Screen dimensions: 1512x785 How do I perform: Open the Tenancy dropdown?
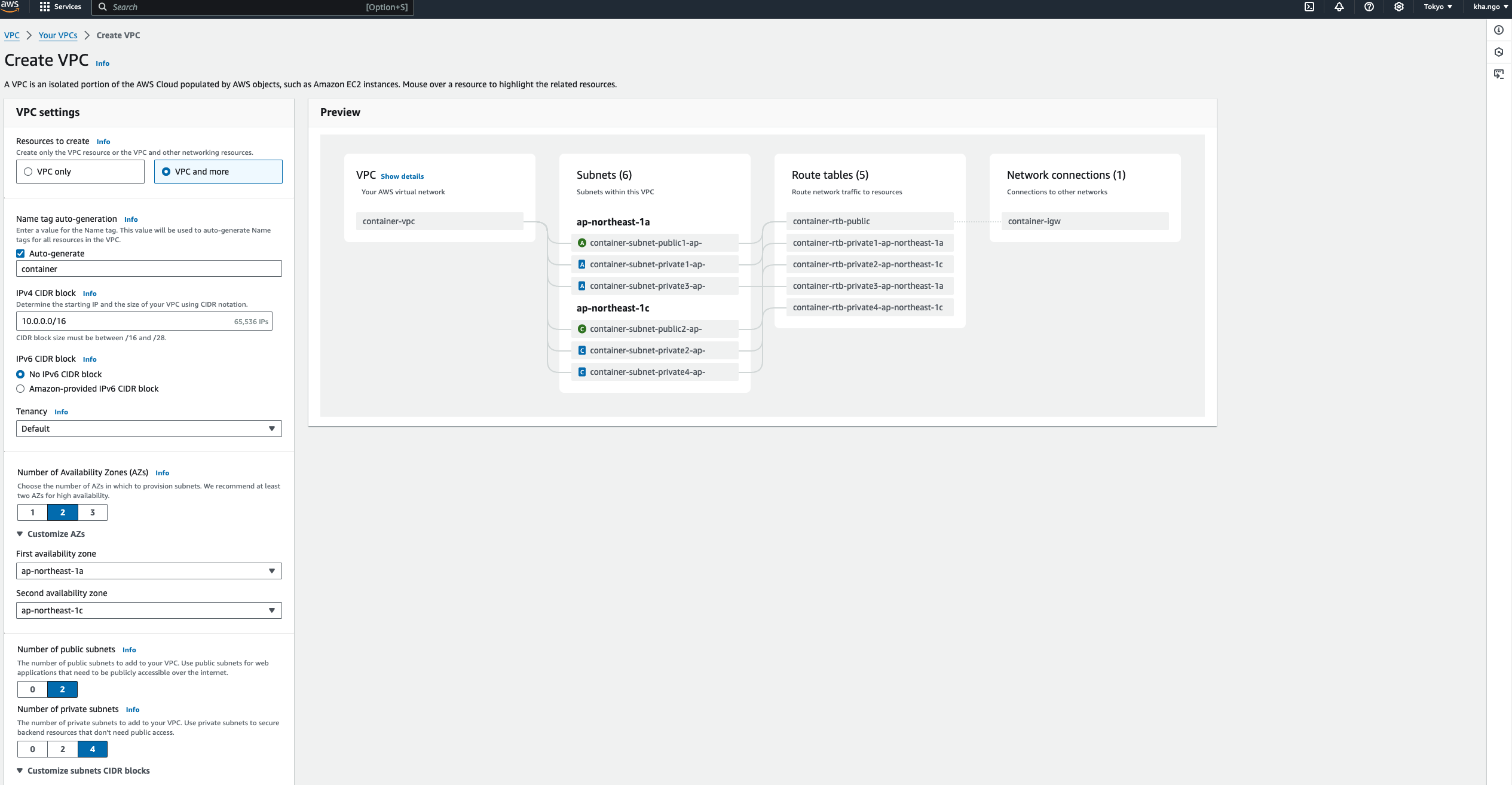click(149, 429)
